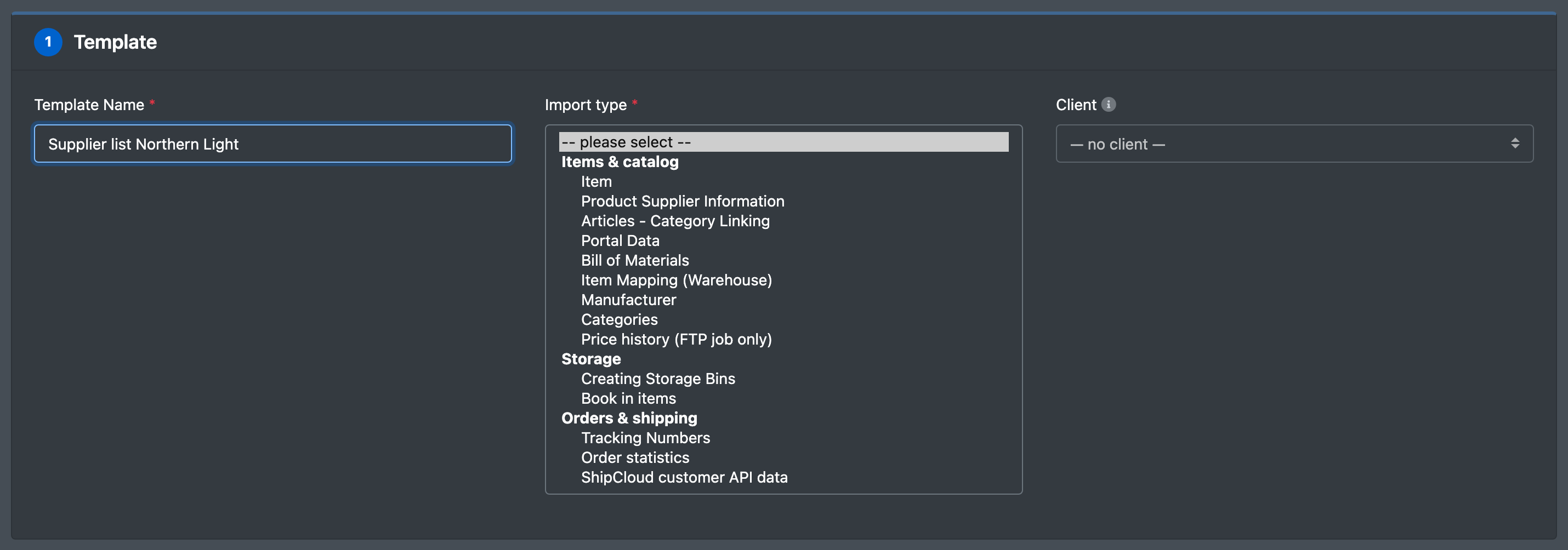Viewport: 1568px width, 550px height.
Task: Open the Client dropdown showing no client
Action: (x=1294, y=144)
